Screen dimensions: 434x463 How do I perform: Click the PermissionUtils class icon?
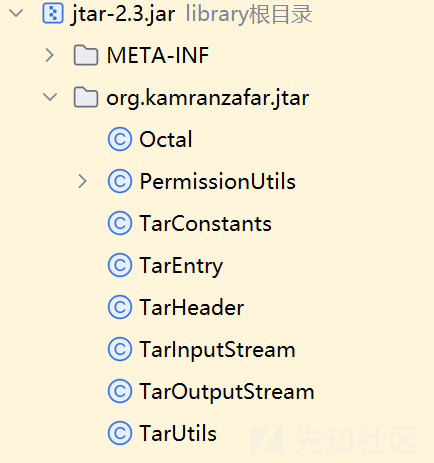(120, 181)
